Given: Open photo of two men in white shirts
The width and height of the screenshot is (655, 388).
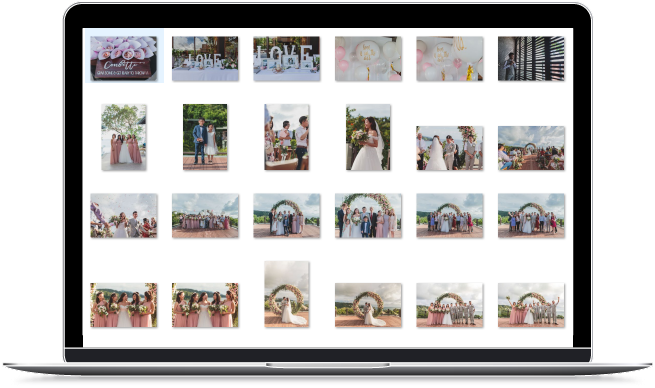Looking at the screenshot, I should click(x=287, y=137).
